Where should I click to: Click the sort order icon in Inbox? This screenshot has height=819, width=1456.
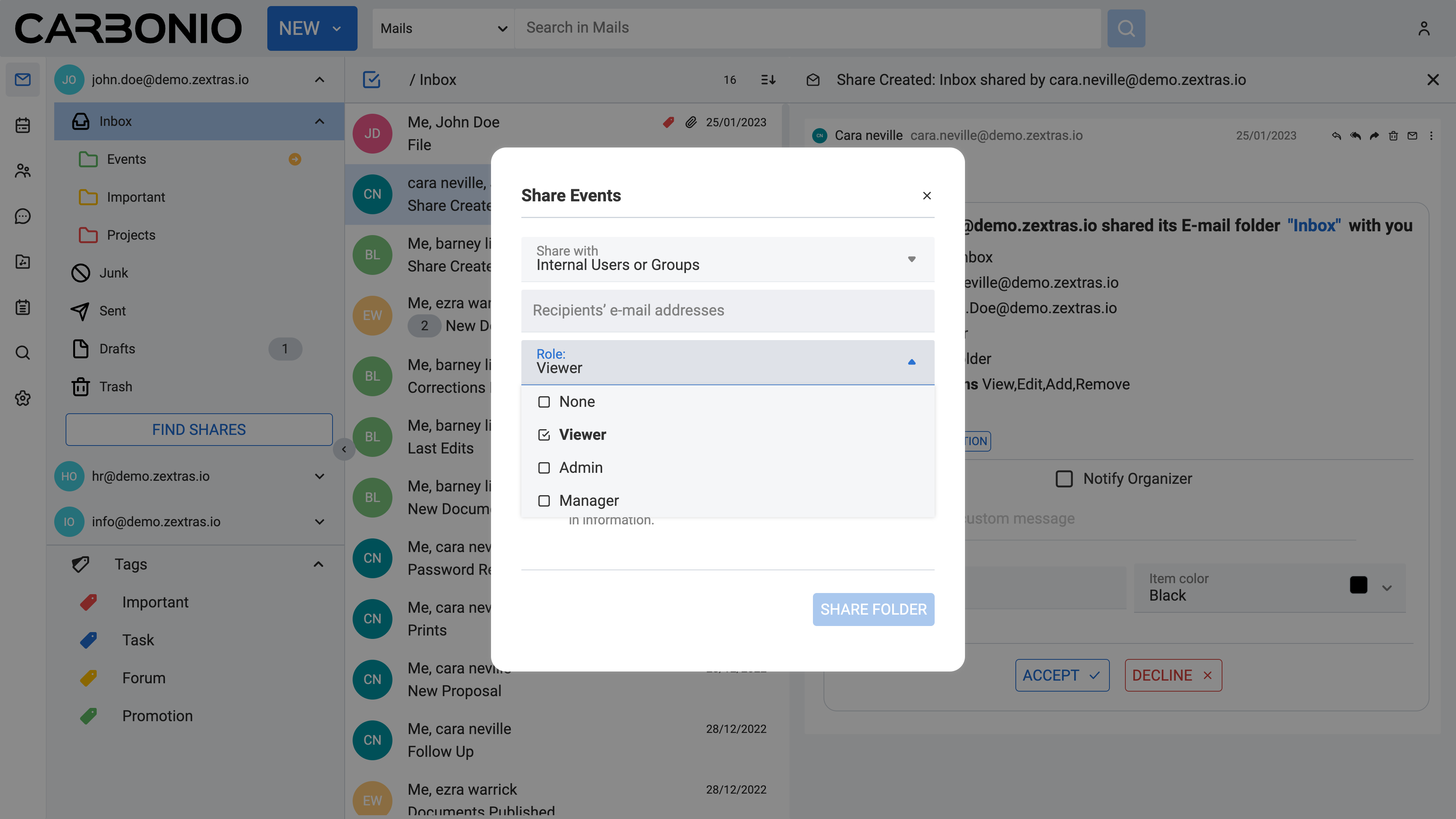coord(768,80)
